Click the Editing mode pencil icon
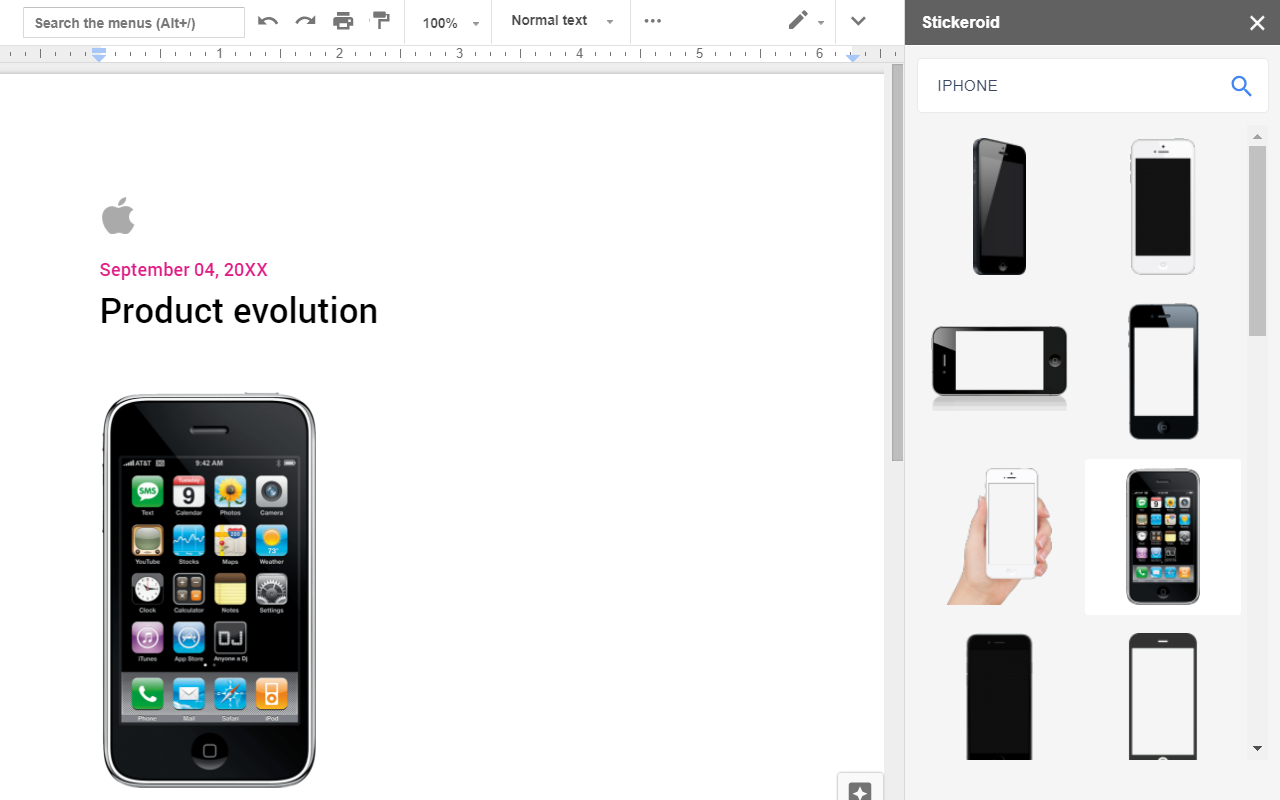 tap(797, 20)
